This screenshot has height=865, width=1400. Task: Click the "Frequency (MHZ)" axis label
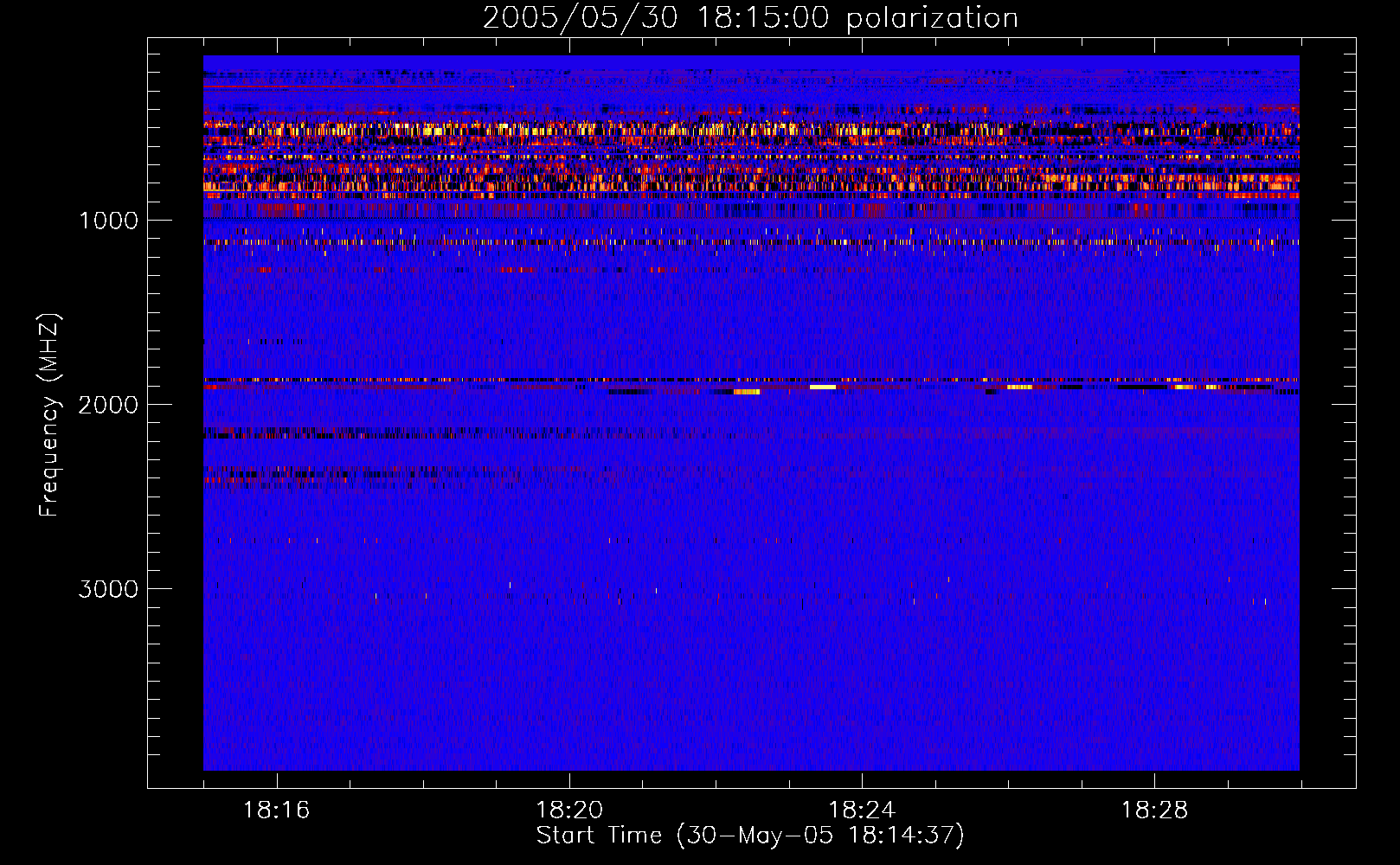(x=49, y=414)
